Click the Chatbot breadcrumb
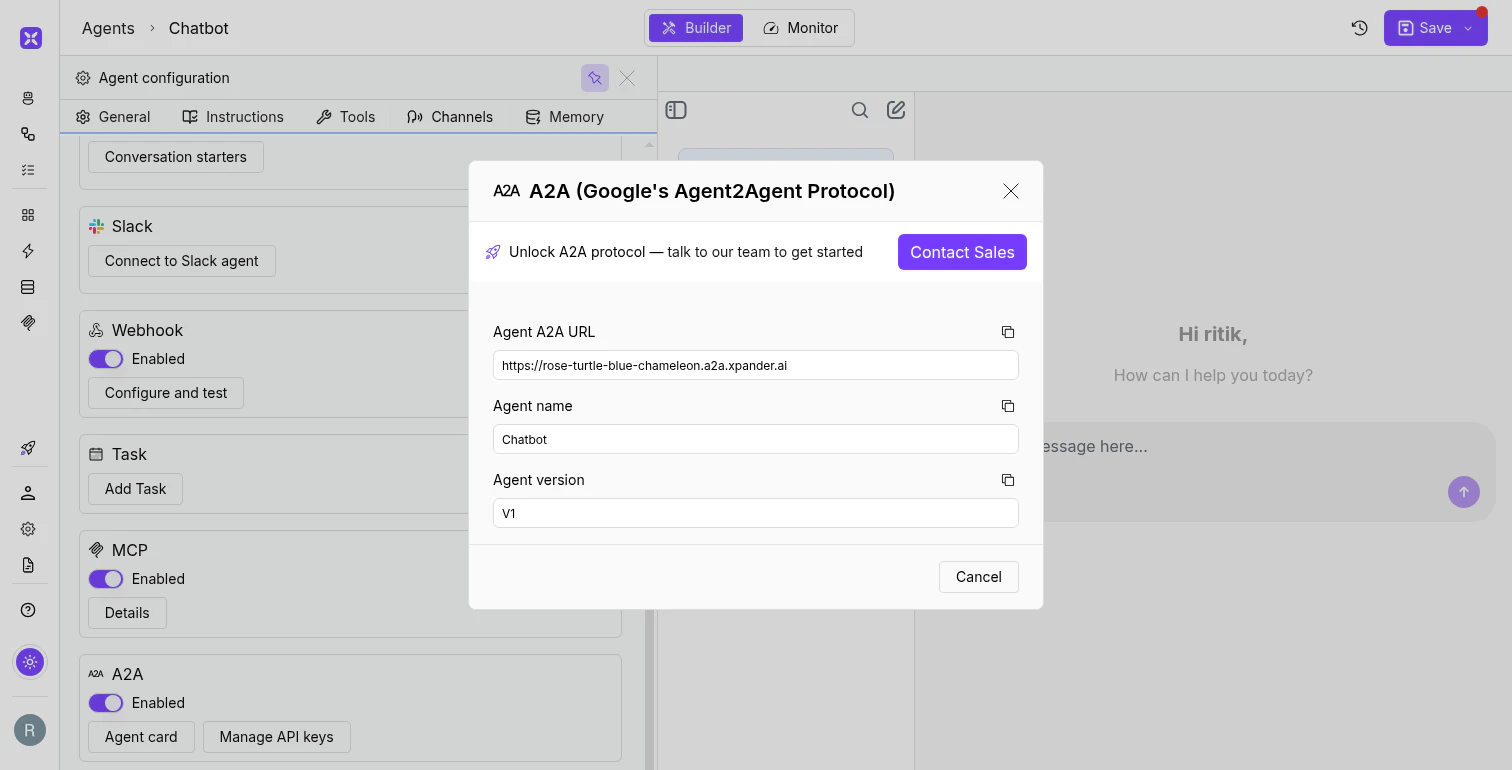The image size is (1512, 770). pos(199,28)
